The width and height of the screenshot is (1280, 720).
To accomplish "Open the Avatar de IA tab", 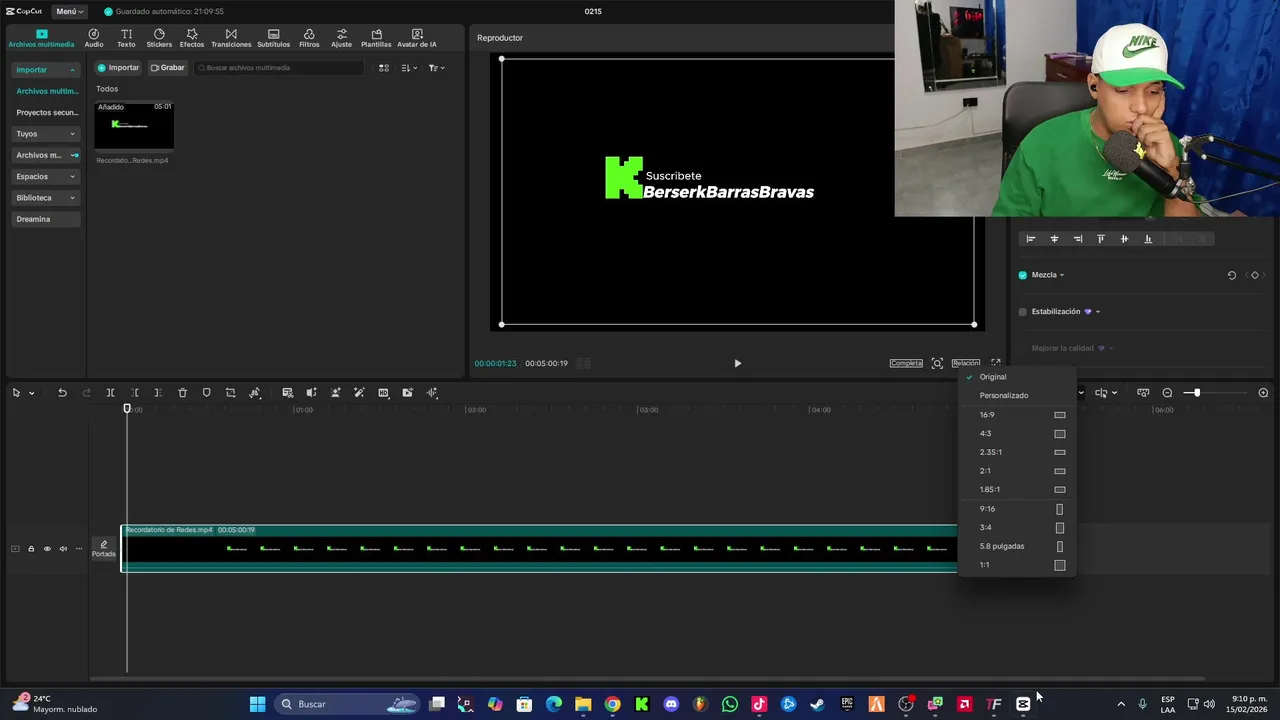I will point(417,38).
